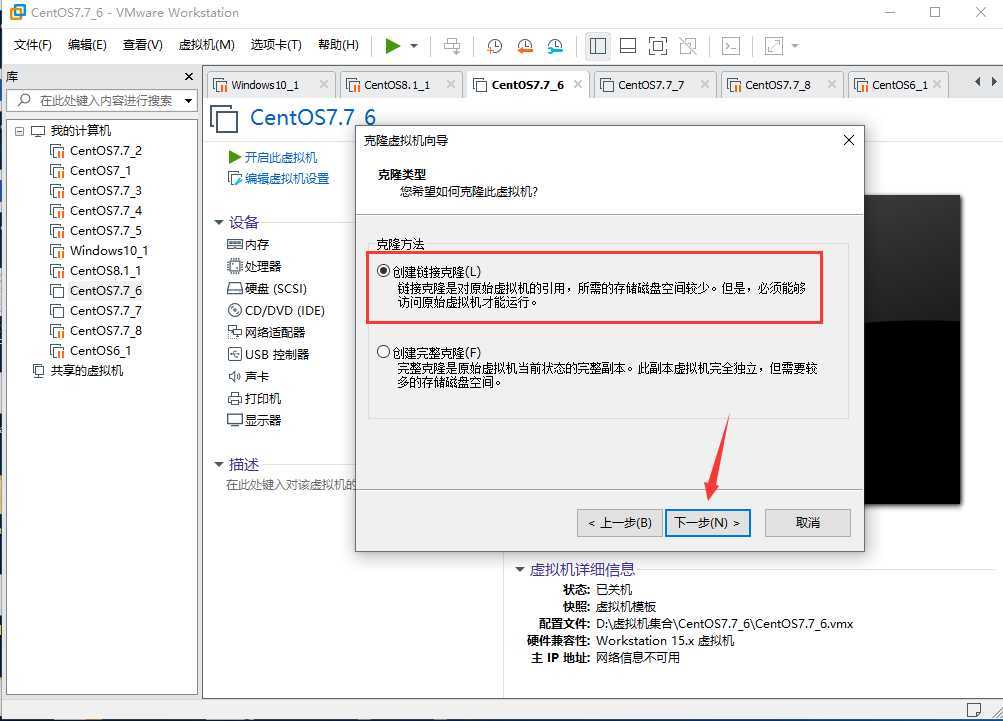Screen dimensions: 1003x721
Task: Select CentOS7_1 in the library
Action: click(91, 171)
